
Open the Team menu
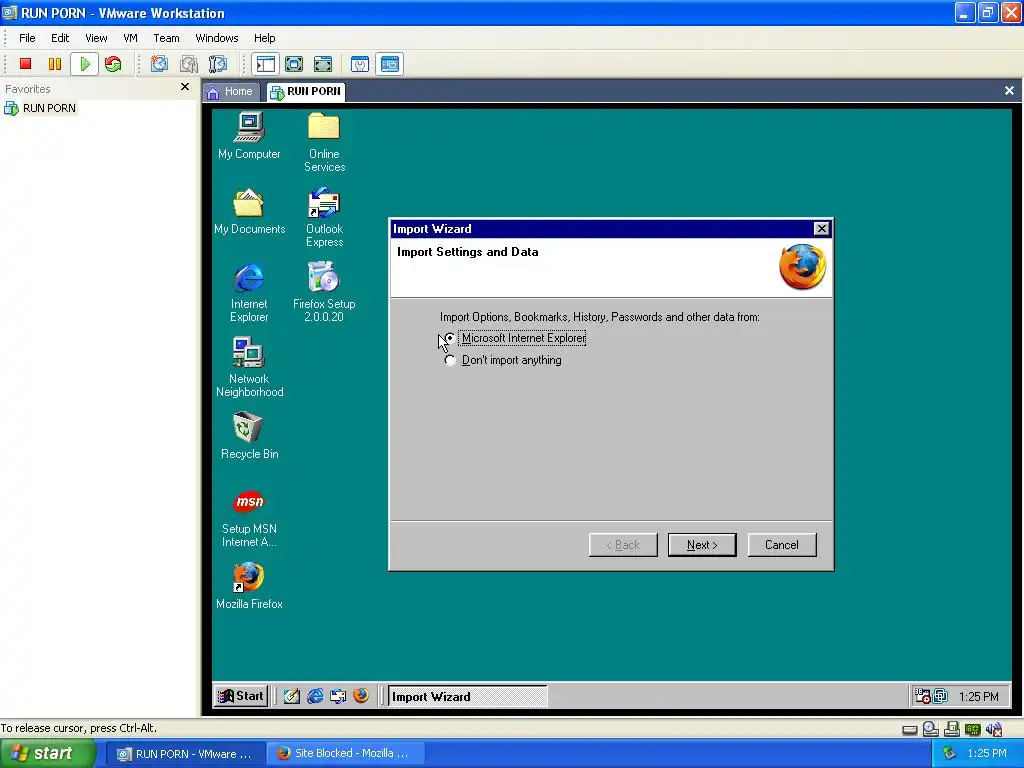pos(166,38)
